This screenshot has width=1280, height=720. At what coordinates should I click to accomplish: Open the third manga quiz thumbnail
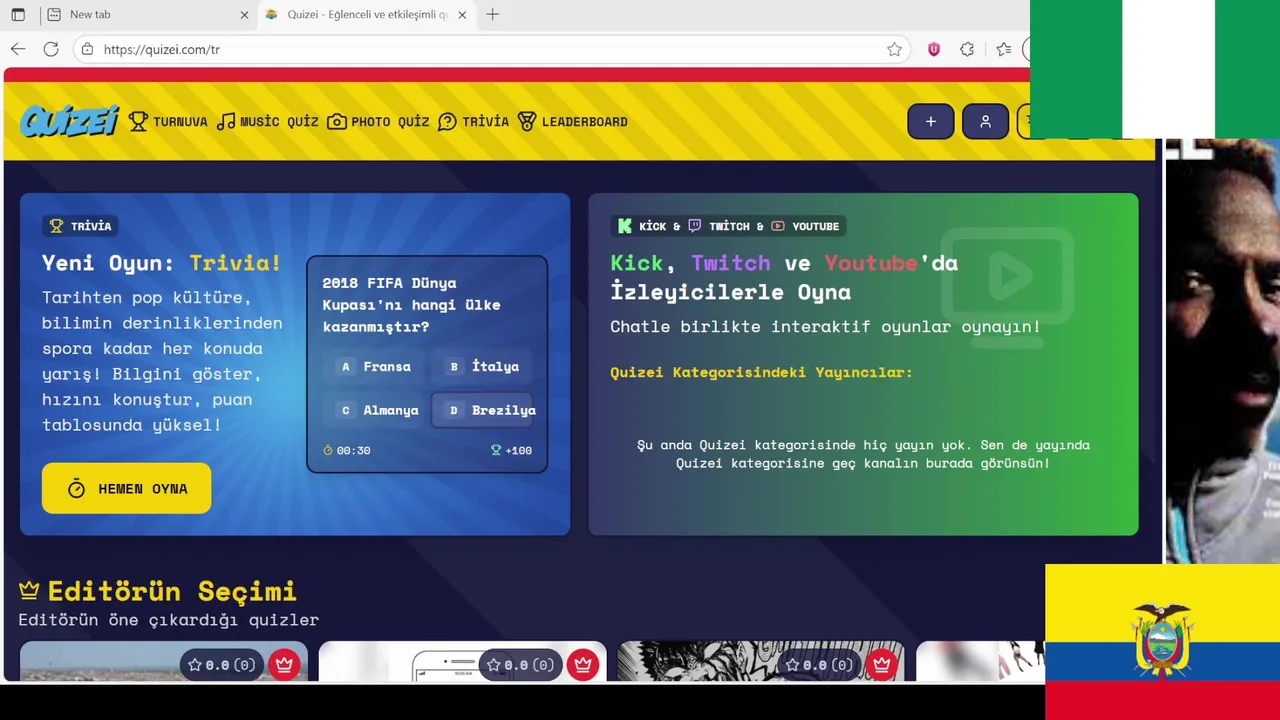761,661
